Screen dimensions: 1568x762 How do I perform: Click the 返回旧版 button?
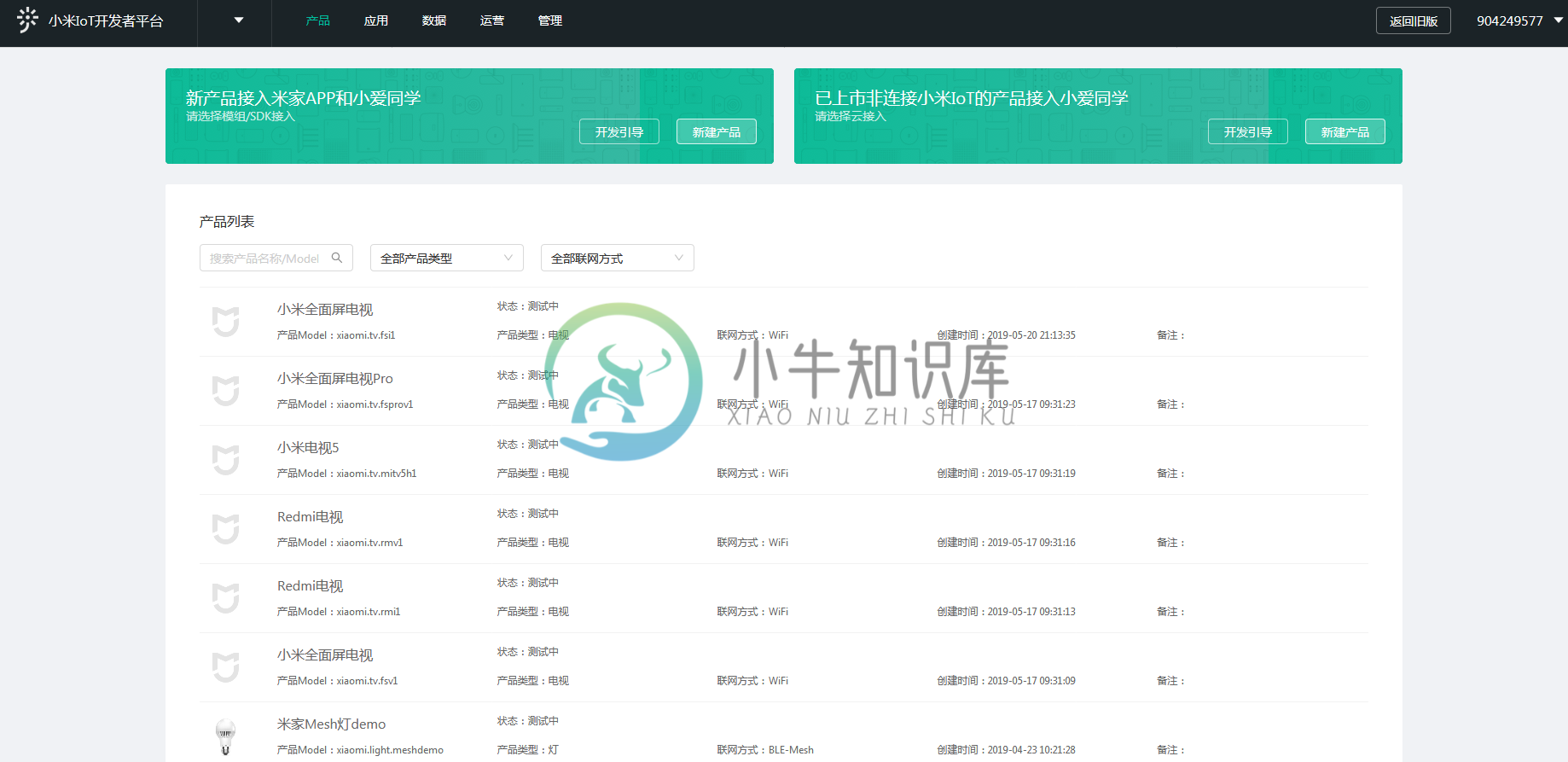tap(1414, 20)
